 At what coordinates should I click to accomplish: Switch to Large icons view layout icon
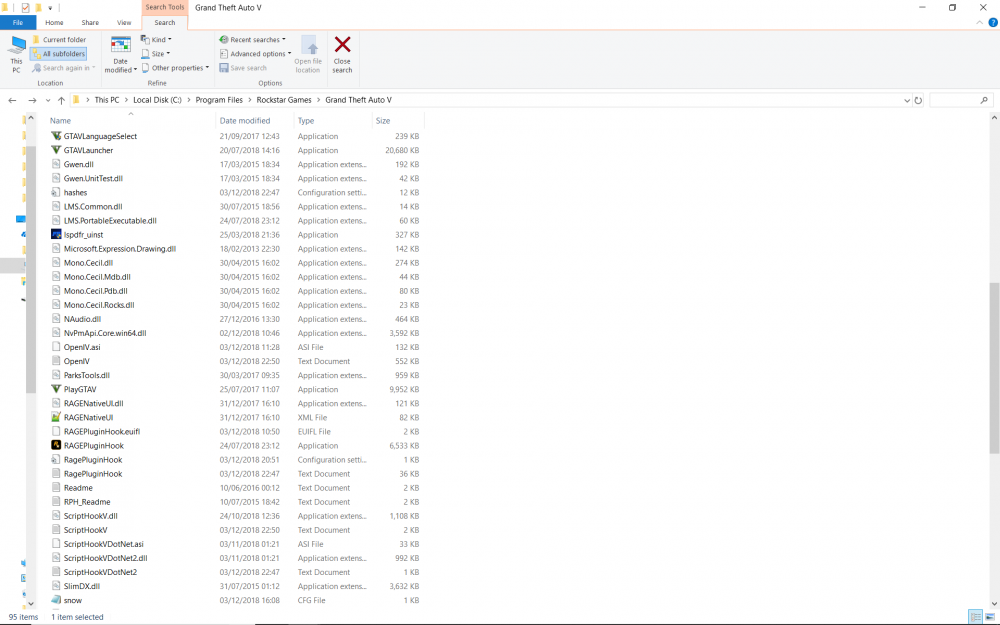click(990, 617)
